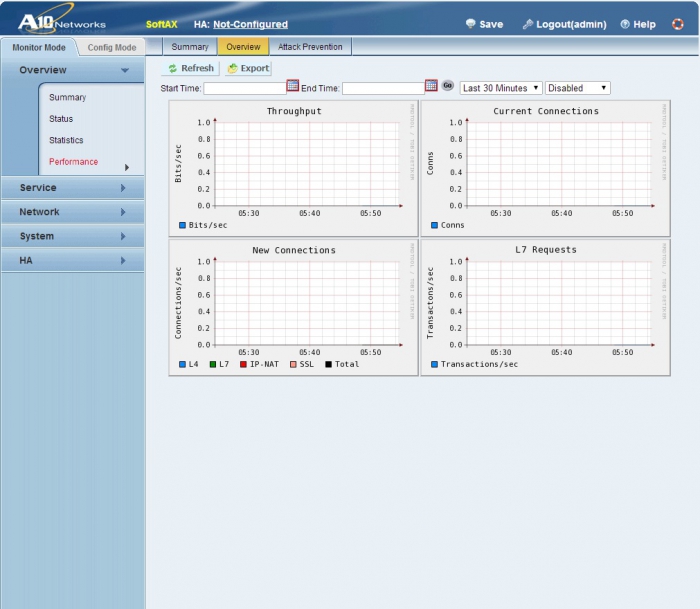This screenshot has width=700, height=609.
Task: Click the blue Conns legend swatch
Action: pos(434,225)
